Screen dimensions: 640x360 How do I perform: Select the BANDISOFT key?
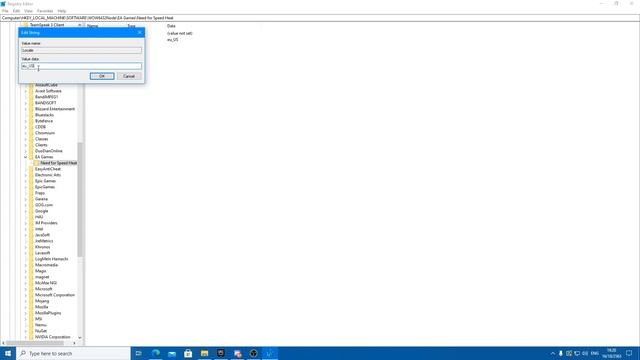46,103
